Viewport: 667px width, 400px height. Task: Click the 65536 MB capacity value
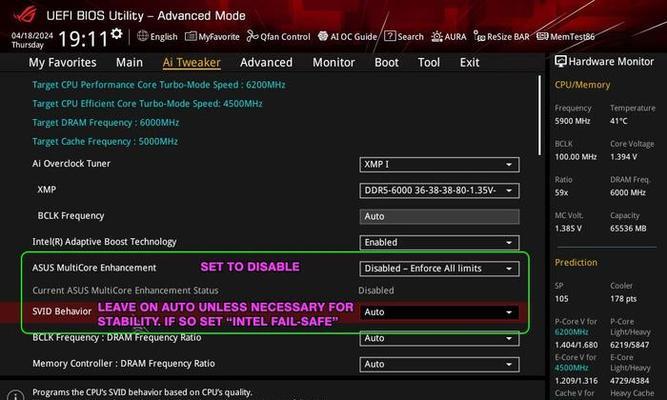pos(628,229)
